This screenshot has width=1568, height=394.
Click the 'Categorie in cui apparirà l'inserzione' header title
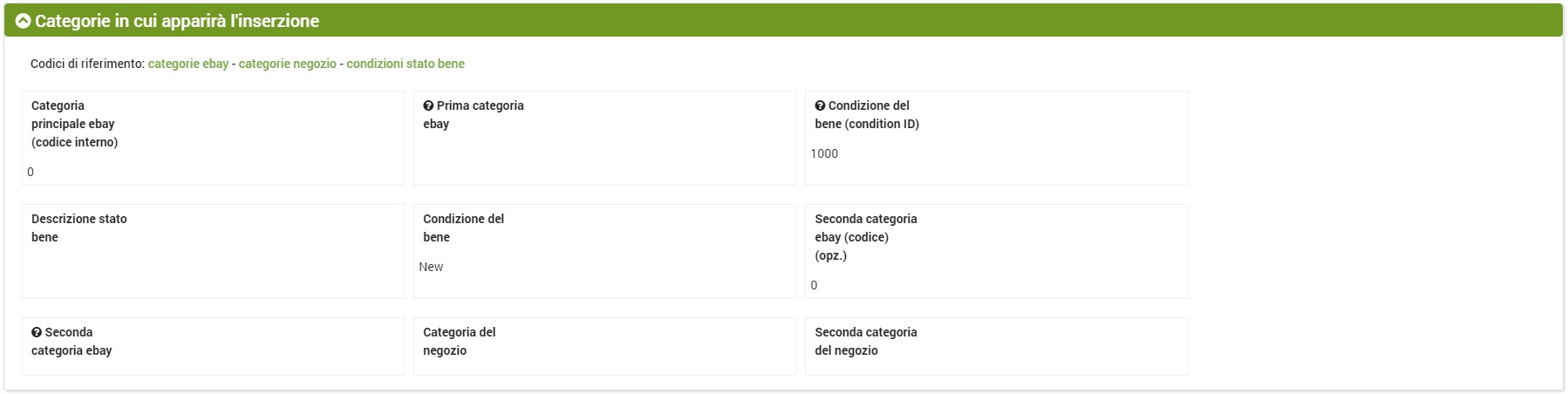pyautogui.click(x=177, y=21)
